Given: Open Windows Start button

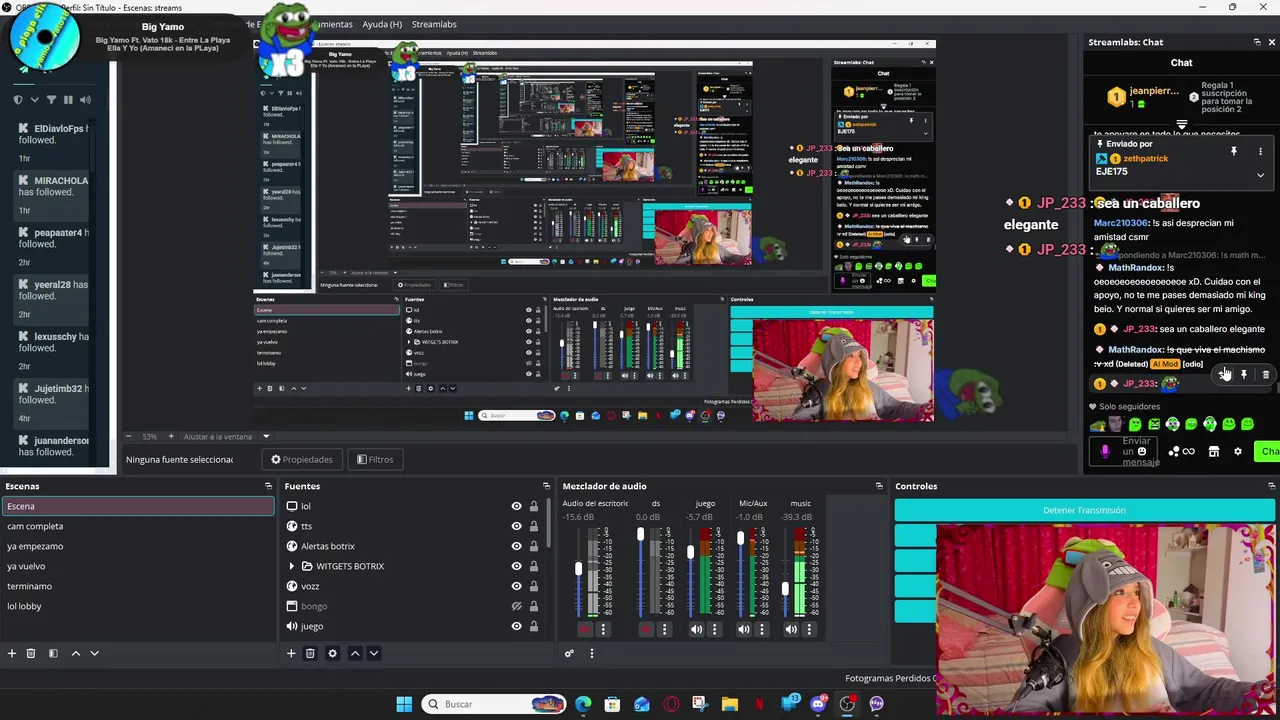Looking at the screenshot, I should 404,704.
